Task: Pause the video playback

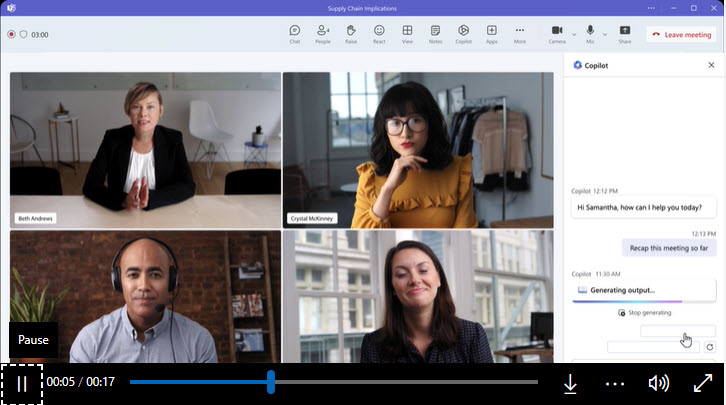Action: click(x=22, y=383)
